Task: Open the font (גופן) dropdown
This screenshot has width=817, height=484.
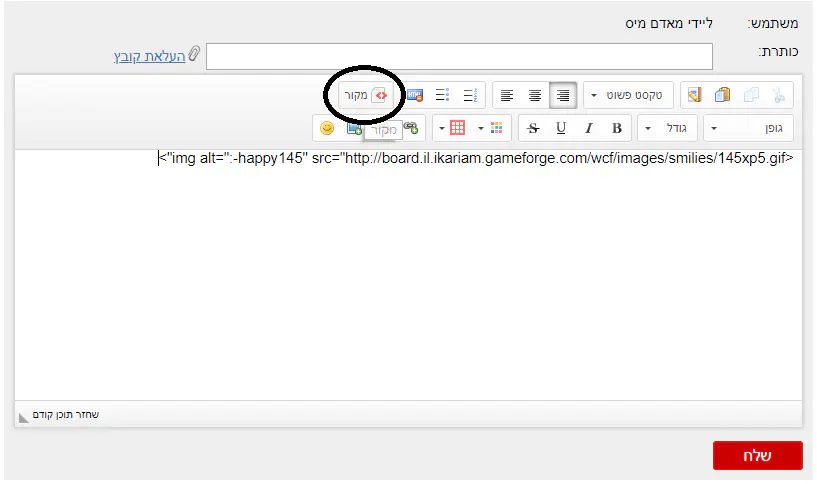Action: (748, 128)
